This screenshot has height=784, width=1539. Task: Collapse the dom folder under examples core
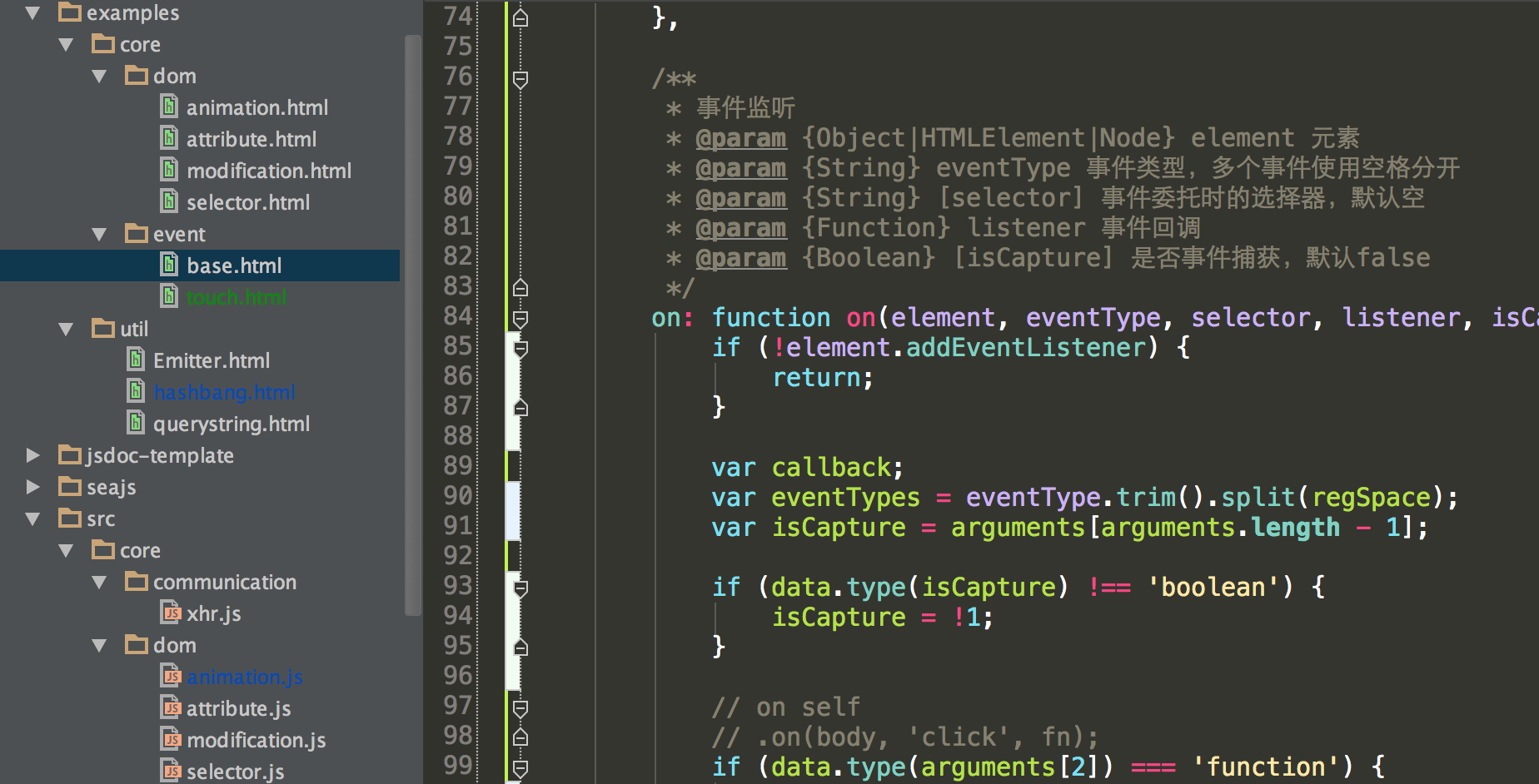click(x=99, y=76)
